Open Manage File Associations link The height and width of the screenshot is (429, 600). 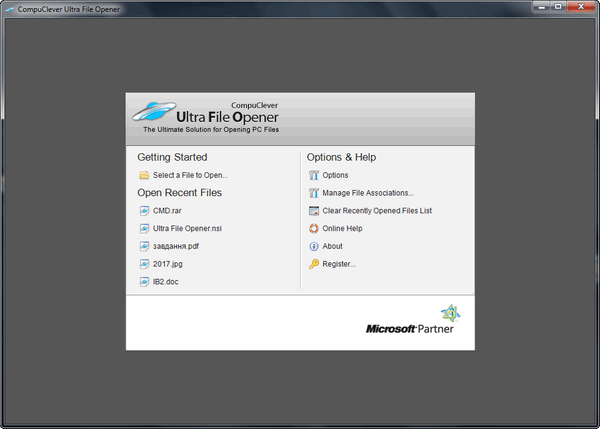click(x=368, y=193)
